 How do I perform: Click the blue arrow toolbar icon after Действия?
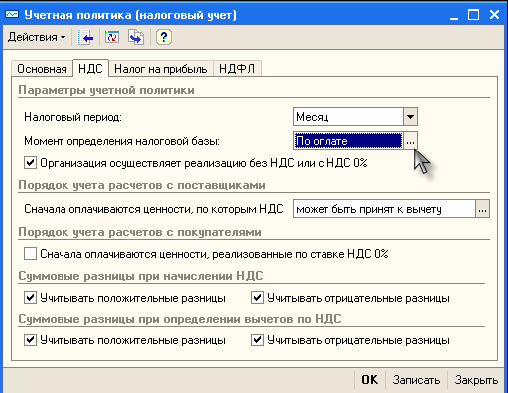point(85,37)
